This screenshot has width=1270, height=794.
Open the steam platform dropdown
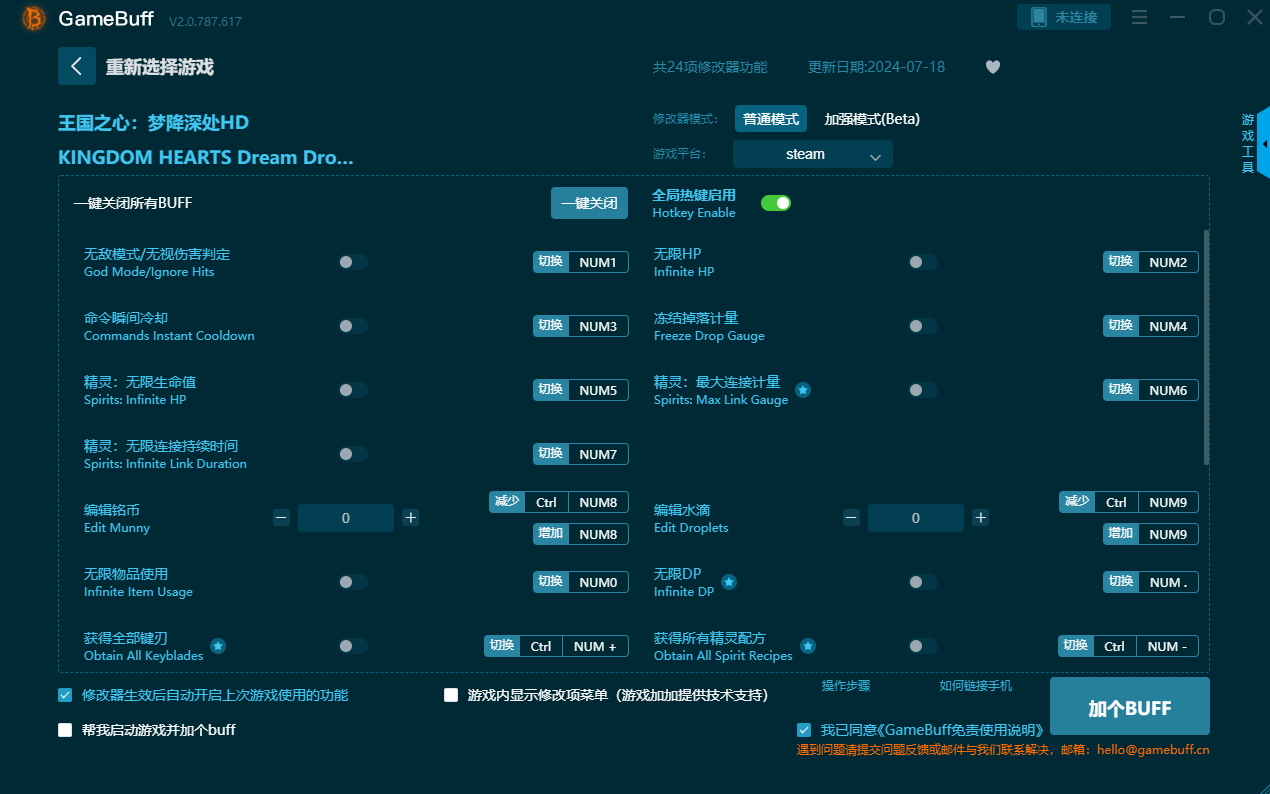click(812, 154)
